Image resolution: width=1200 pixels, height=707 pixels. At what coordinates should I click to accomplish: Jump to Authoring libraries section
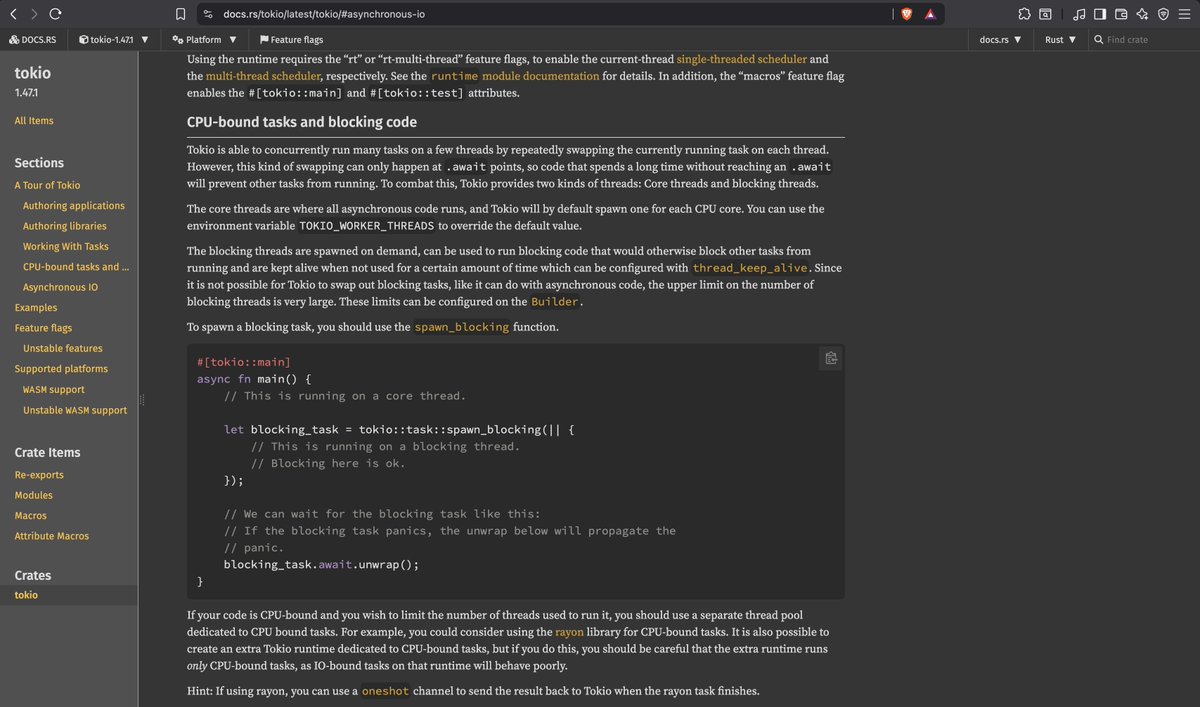tap(65, 226)
